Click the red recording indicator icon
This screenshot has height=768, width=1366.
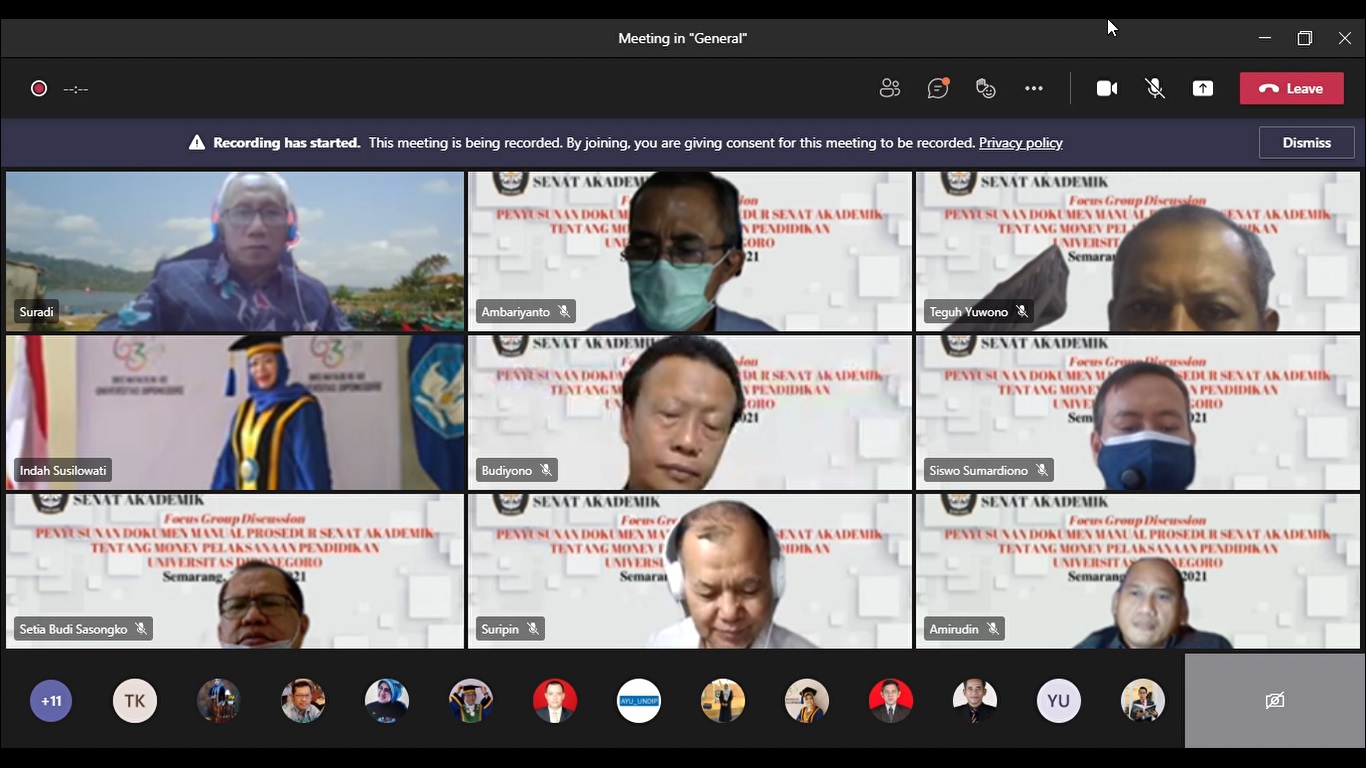click(x=39, y=89)
